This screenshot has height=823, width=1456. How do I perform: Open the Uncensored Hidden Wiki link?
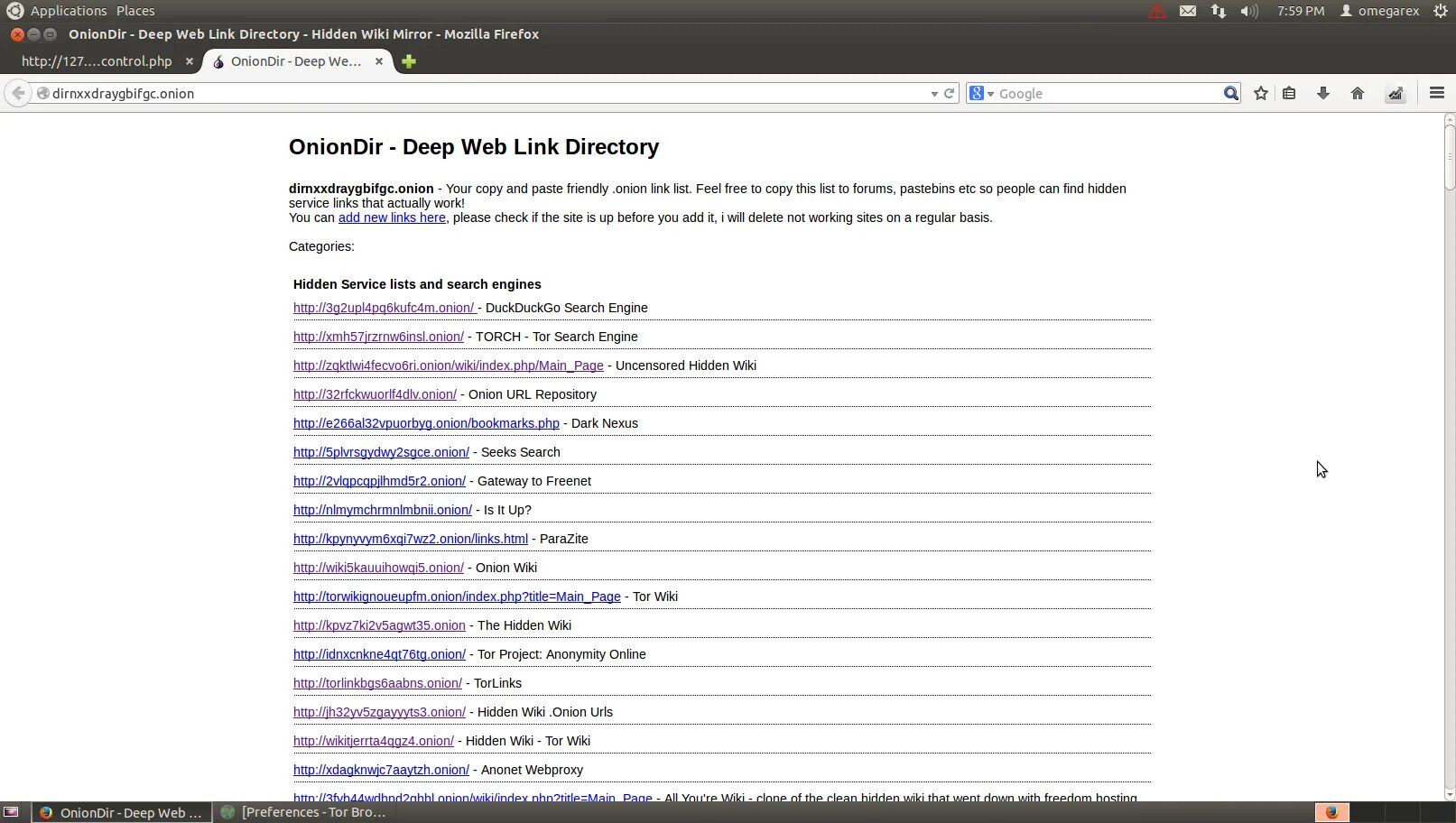click(x=448, y=365)
